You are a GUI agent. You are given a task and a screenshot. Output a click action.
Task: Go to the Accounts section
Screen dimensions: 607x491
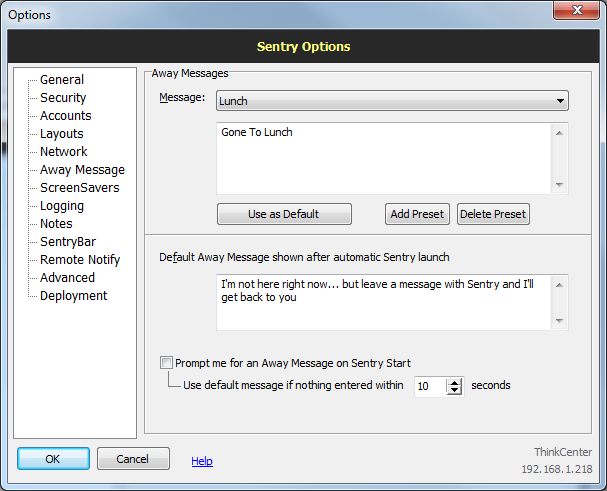tap(66, 116)
